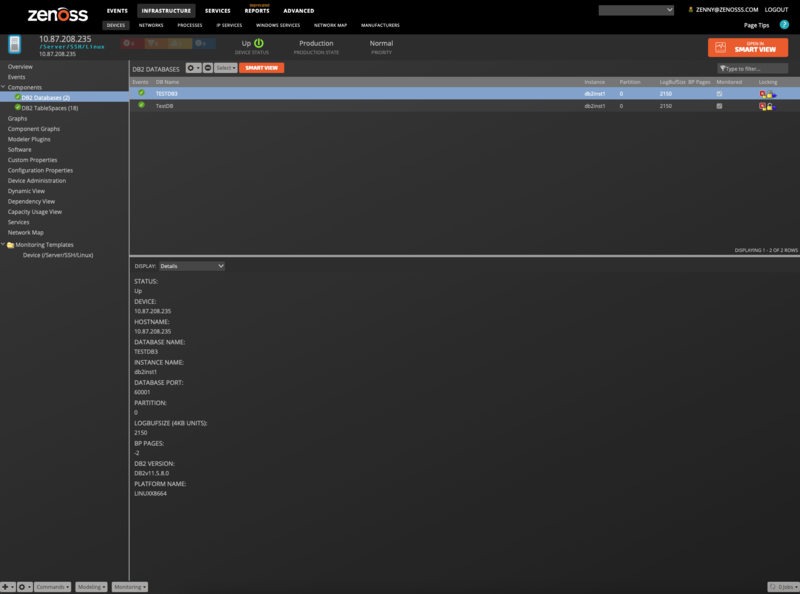Click the TestDB green event status icon

[x=141, y=105]
